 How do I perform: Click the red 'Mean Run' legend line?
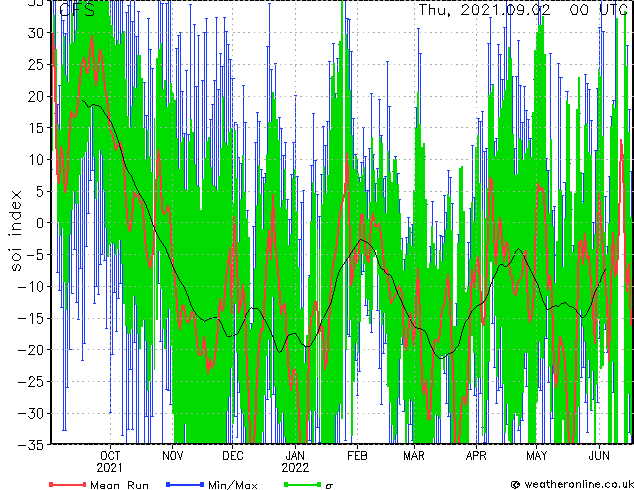pyautogui.click(x=68, y=484)
